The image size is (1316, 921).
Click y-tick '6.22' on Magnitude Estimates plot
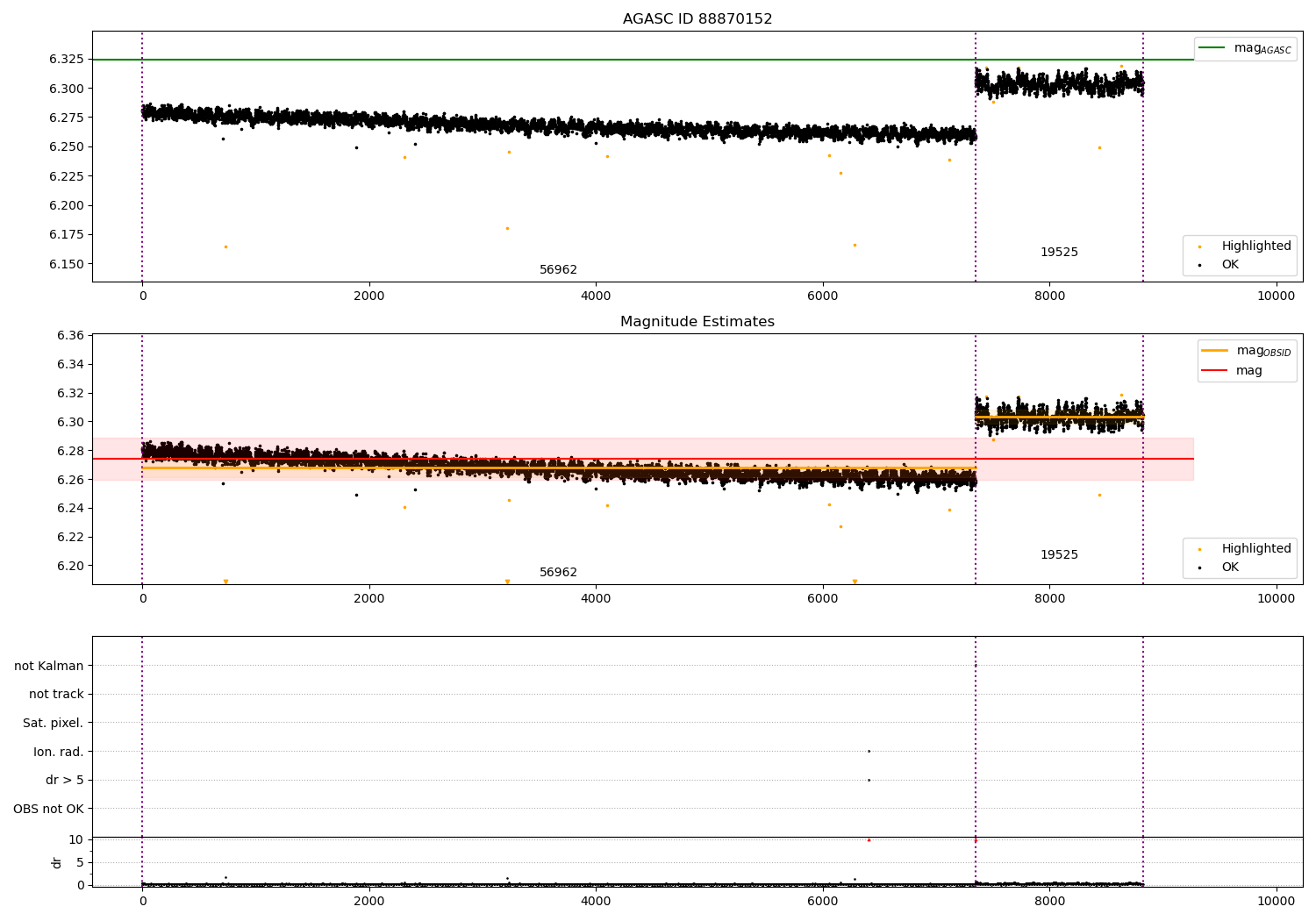click(70, 537)
